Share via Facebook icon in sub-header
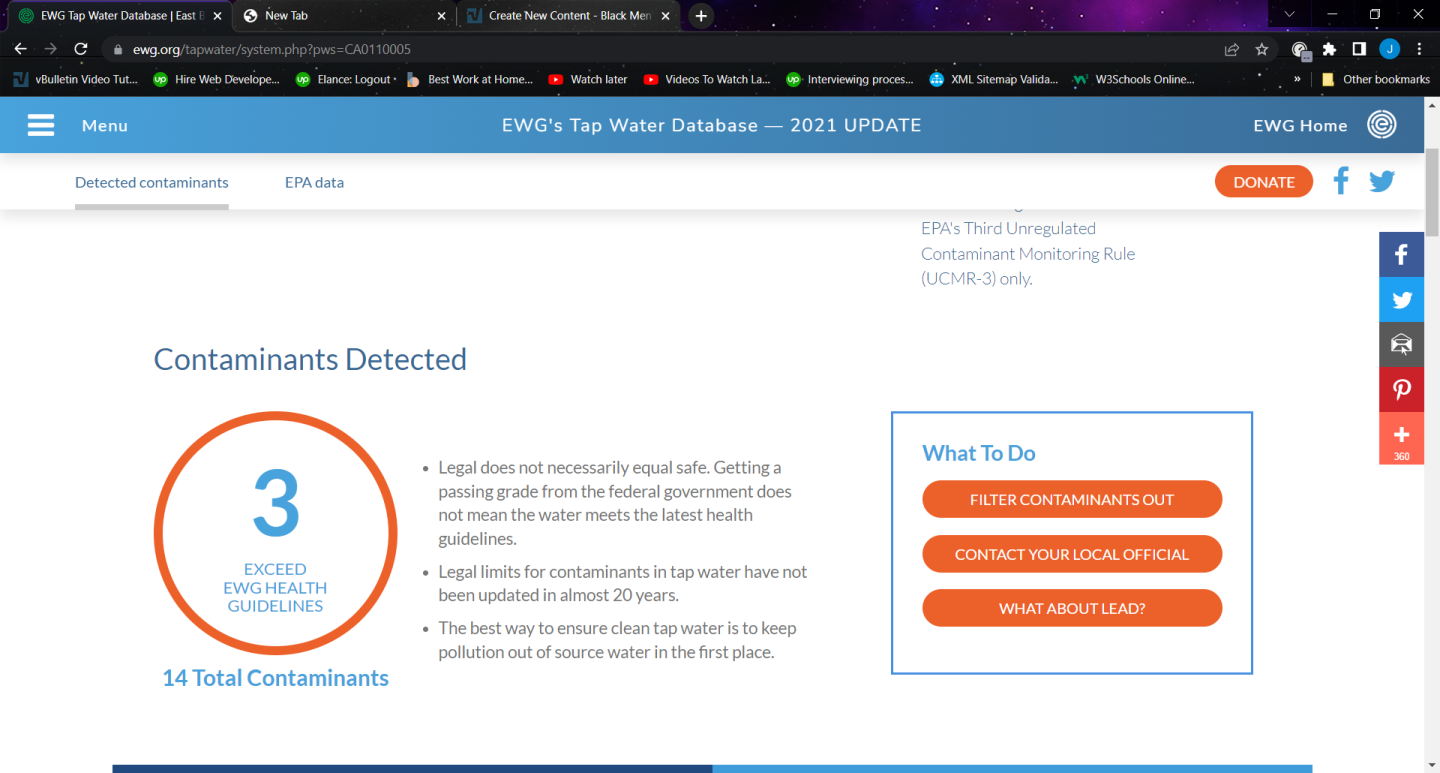 tap(1341, 181)
